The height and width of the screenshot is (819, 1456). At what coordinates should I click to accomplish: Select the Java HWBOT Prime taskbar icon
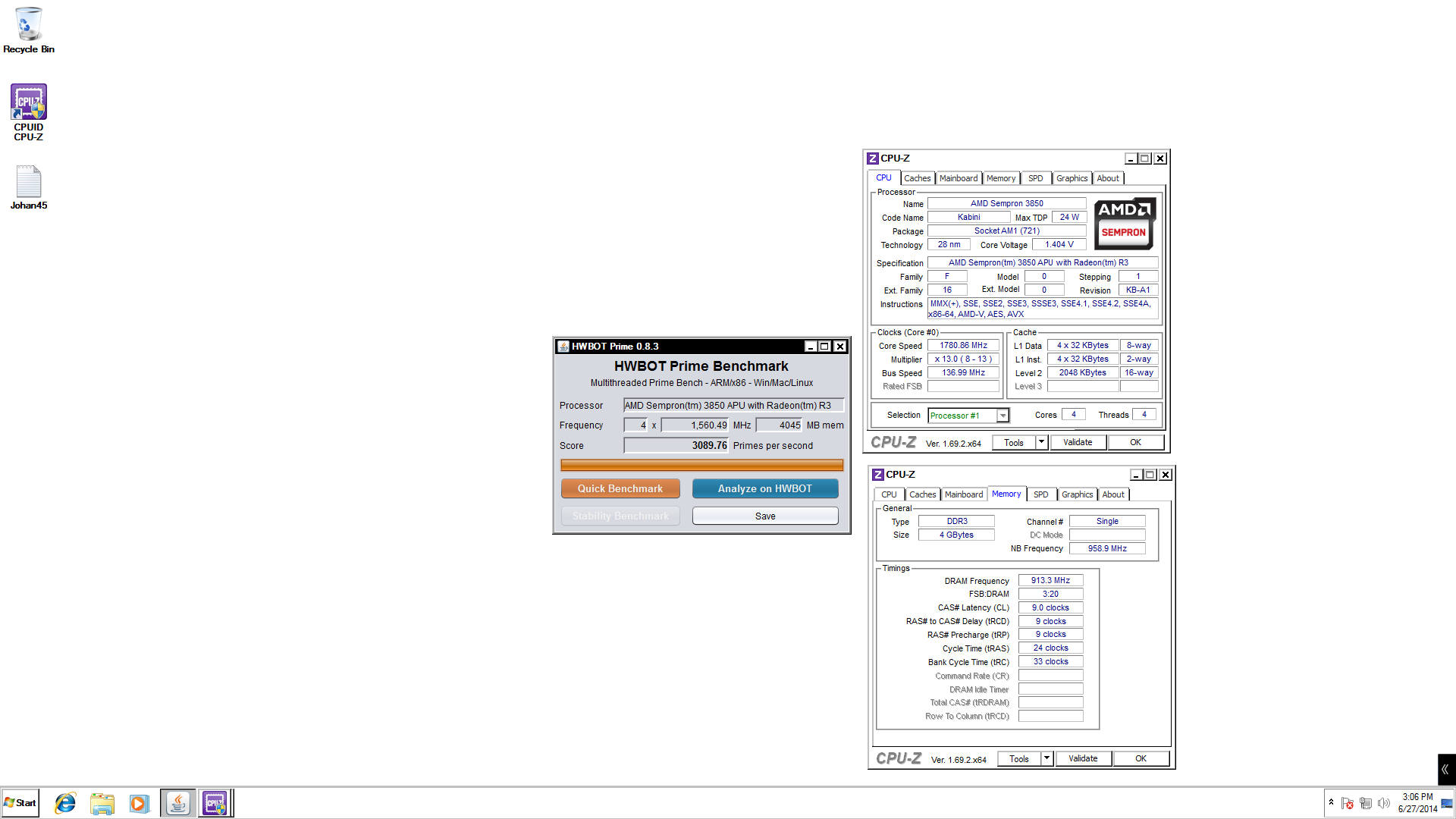[178, 803]
